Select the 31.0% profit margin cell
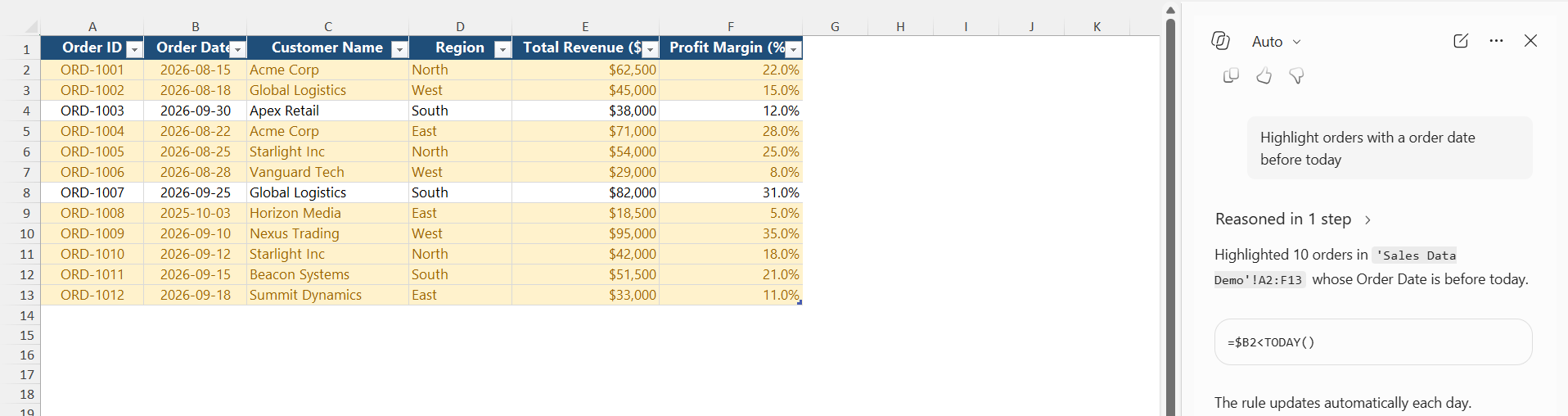The image size is (1568, 416). [x=731, y=192]
